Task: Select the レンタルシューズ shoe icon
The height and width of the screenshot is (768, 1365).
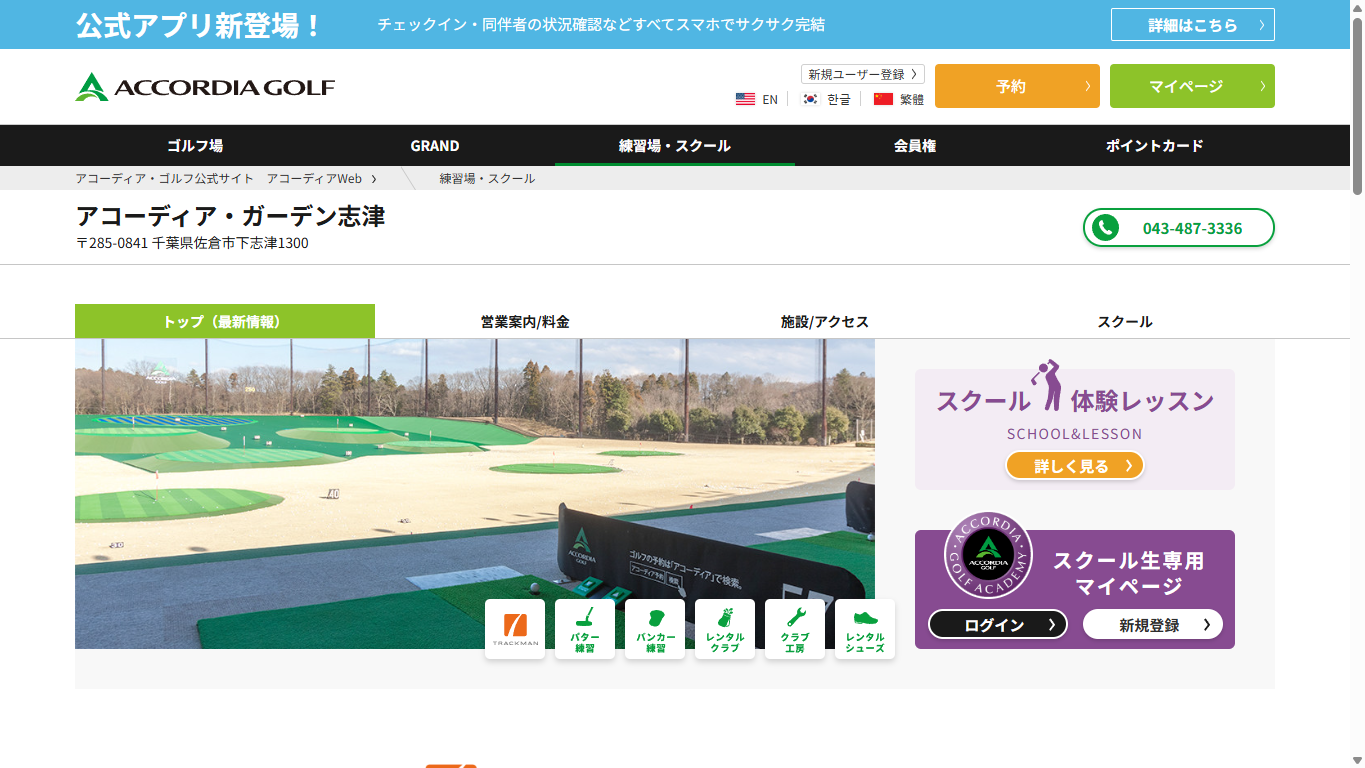Action: click(x=865, y=629)
